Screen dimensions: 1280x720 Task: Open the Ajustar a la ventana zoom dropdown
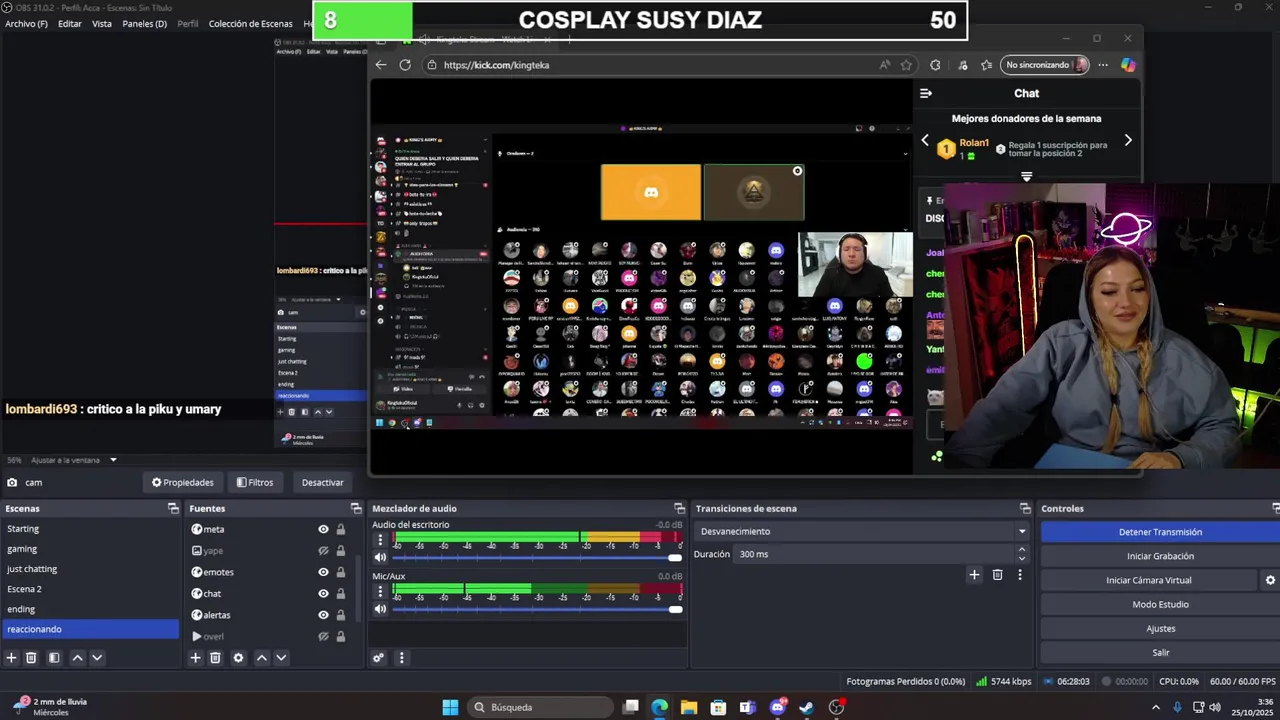[x=75, y=460]
